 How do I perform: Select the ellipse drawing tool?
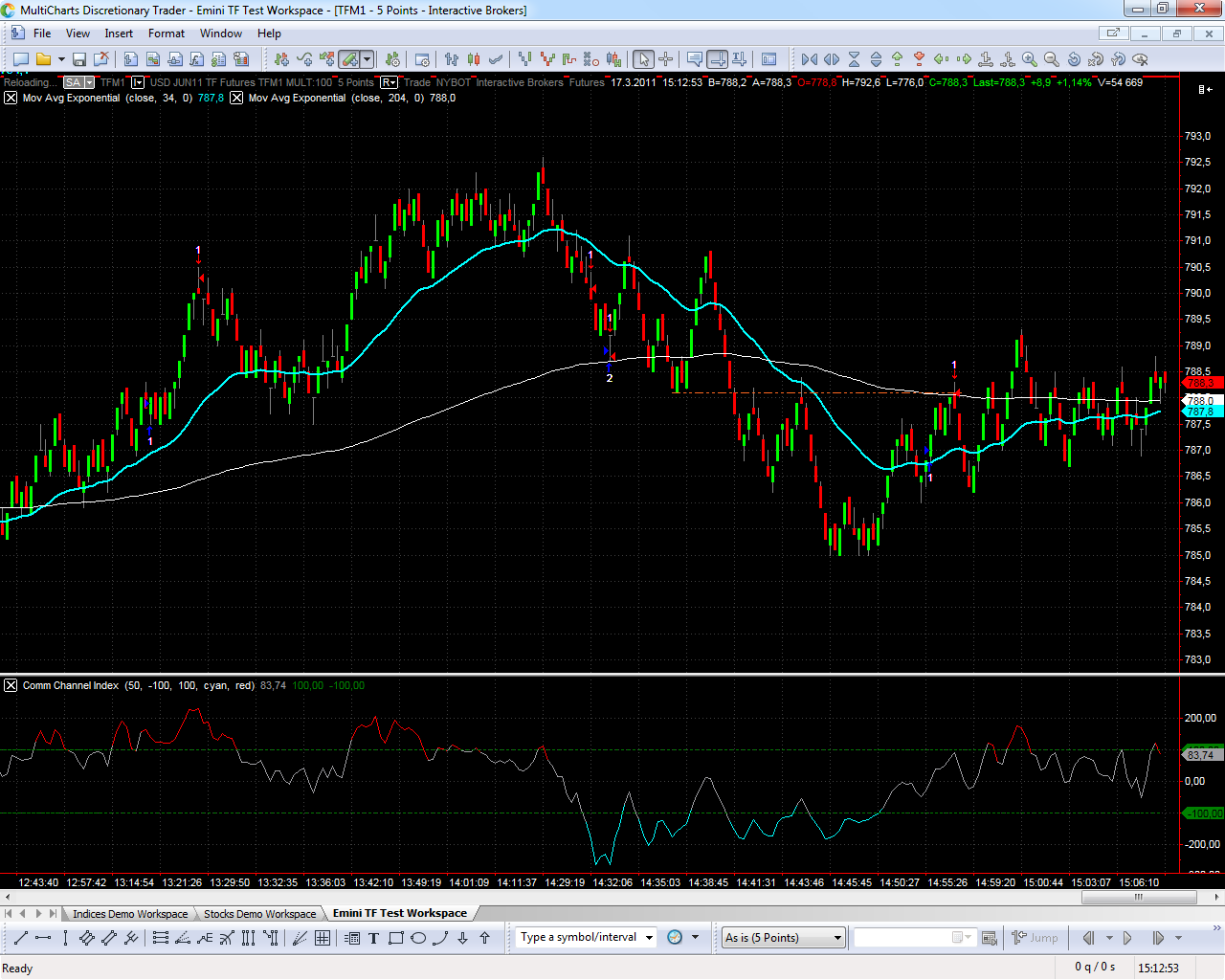pos(418,938)
